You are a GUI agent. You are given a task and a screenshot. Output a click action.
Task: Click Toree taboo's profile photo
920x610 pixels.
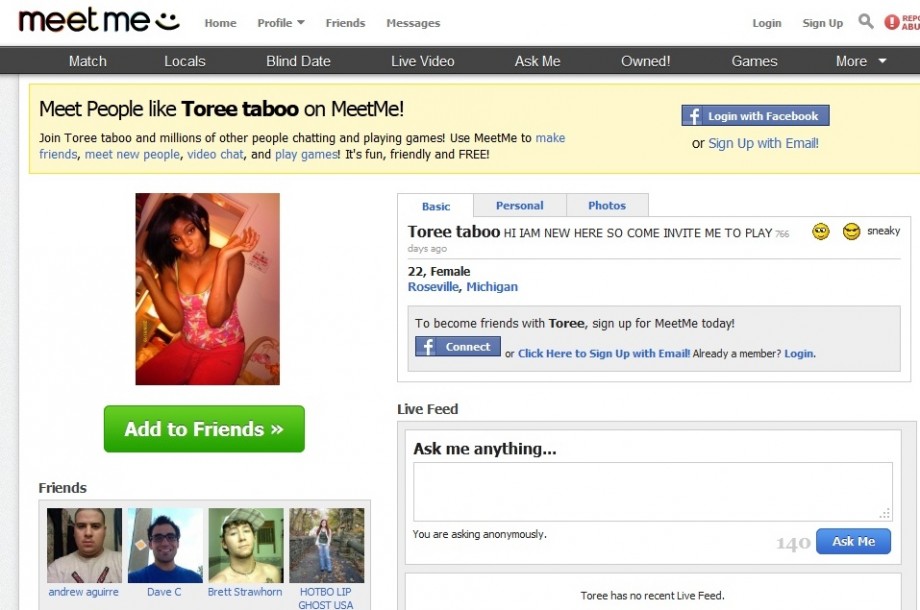click(x=208, y=289)
